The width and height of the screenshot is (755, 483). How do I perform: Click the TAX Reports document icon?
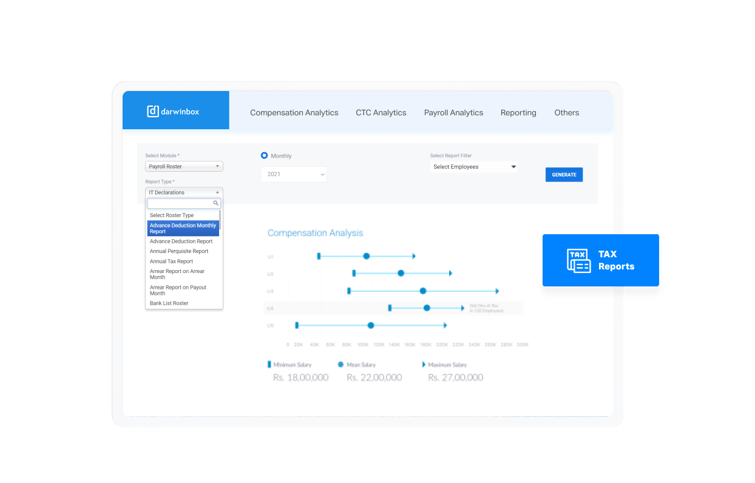578,261
